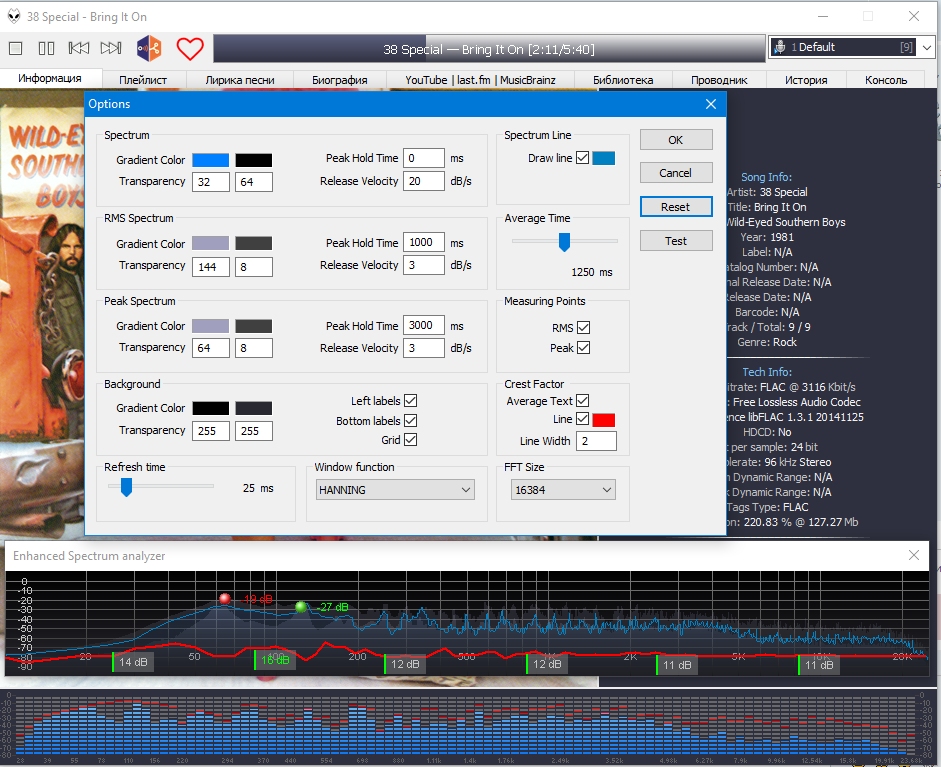Viewport: 941px width, 767px height.
Task: Open the Window function HANNING dropdown
Action: click(x=395, y=490)
